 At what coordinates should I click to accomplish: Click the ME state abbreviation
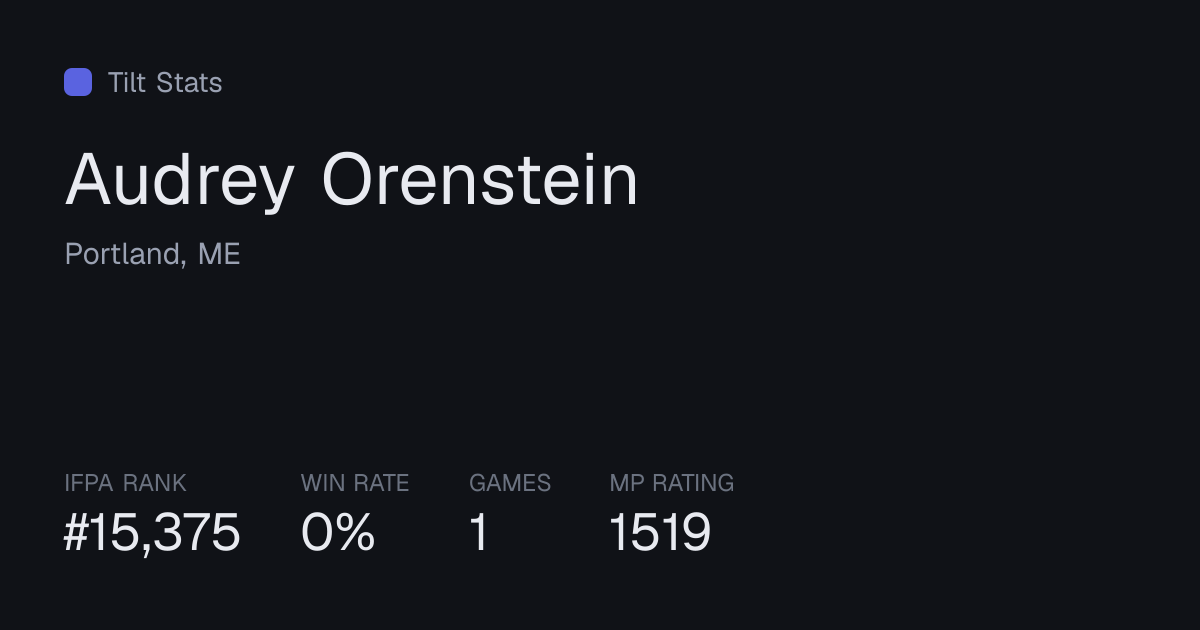219,254
